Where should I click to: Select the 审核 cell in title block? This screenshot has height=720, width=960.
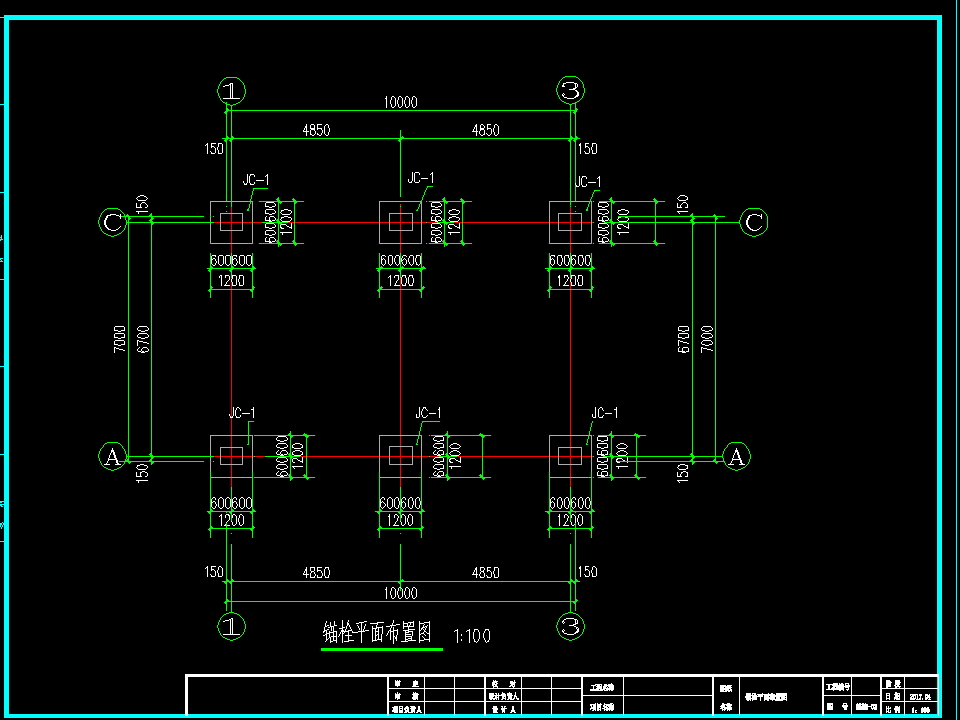406,696
